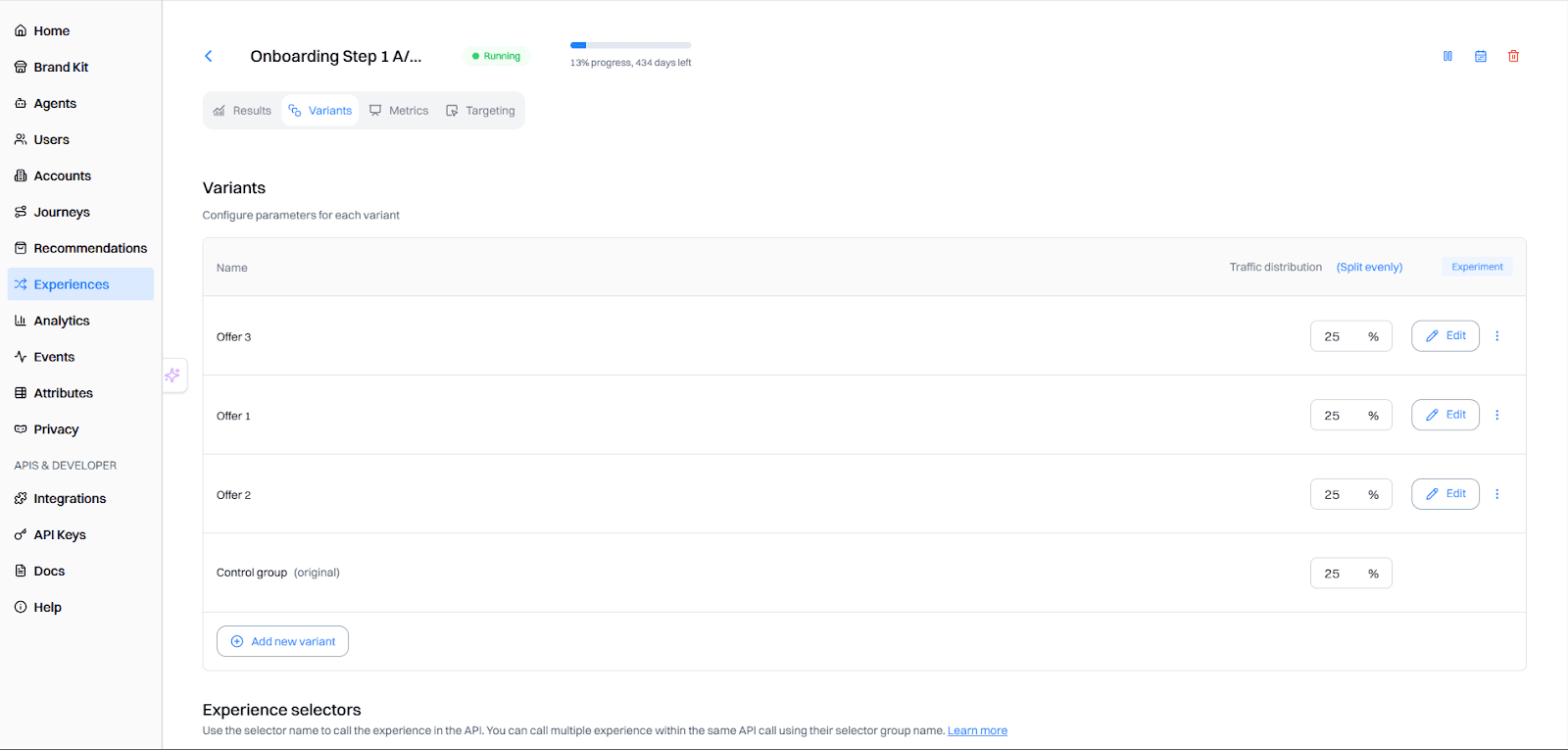Image resolution: width=1568 pixels, height=750 pixels.
Task: Switch to the Metrics tab
Action: [x=399, y=111]
